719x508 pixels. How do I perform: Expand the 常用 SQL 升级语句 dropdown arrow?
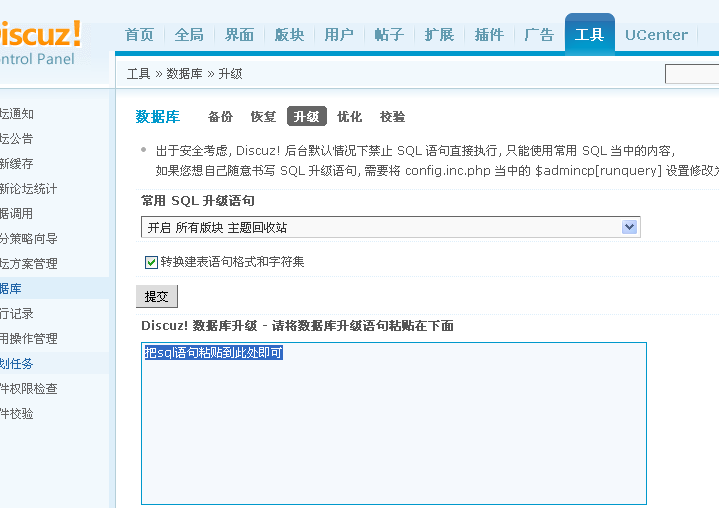[629, 227]
